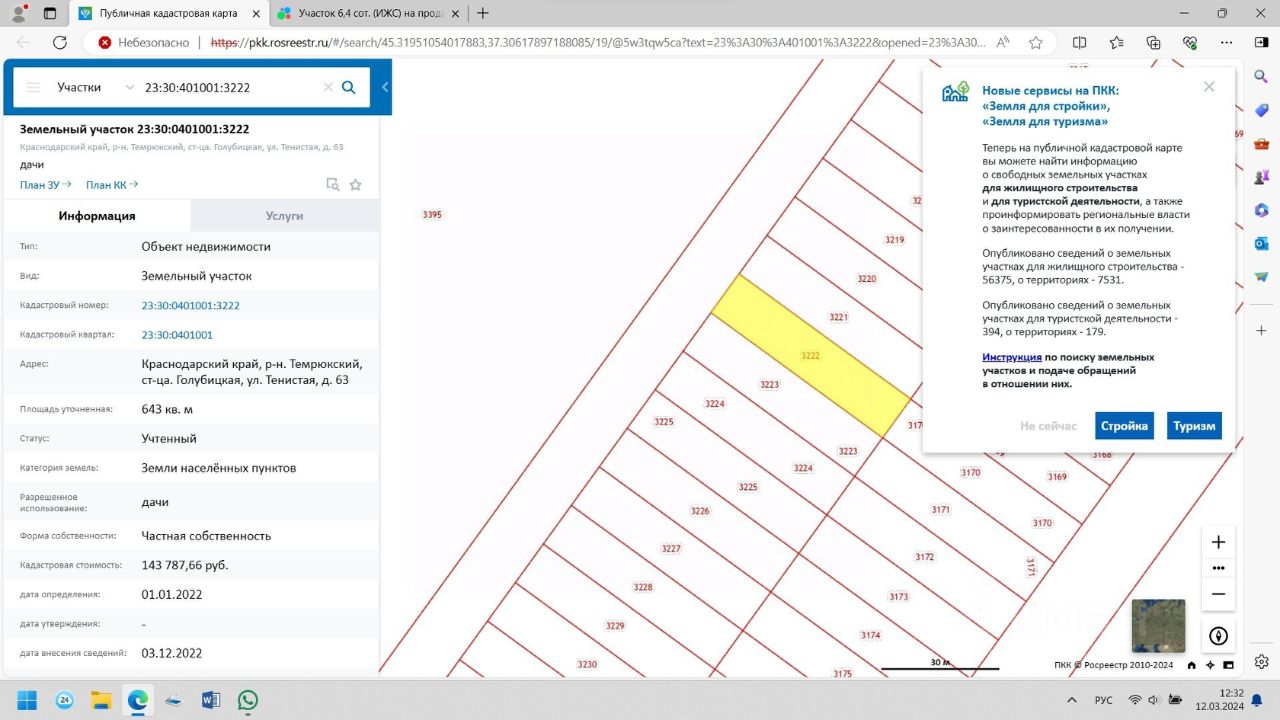Image resolution: width=1280 pixels, height=720 pixels.
Task: Click the magnifier search icon in search bar
Action: click(x=349, y=87)
